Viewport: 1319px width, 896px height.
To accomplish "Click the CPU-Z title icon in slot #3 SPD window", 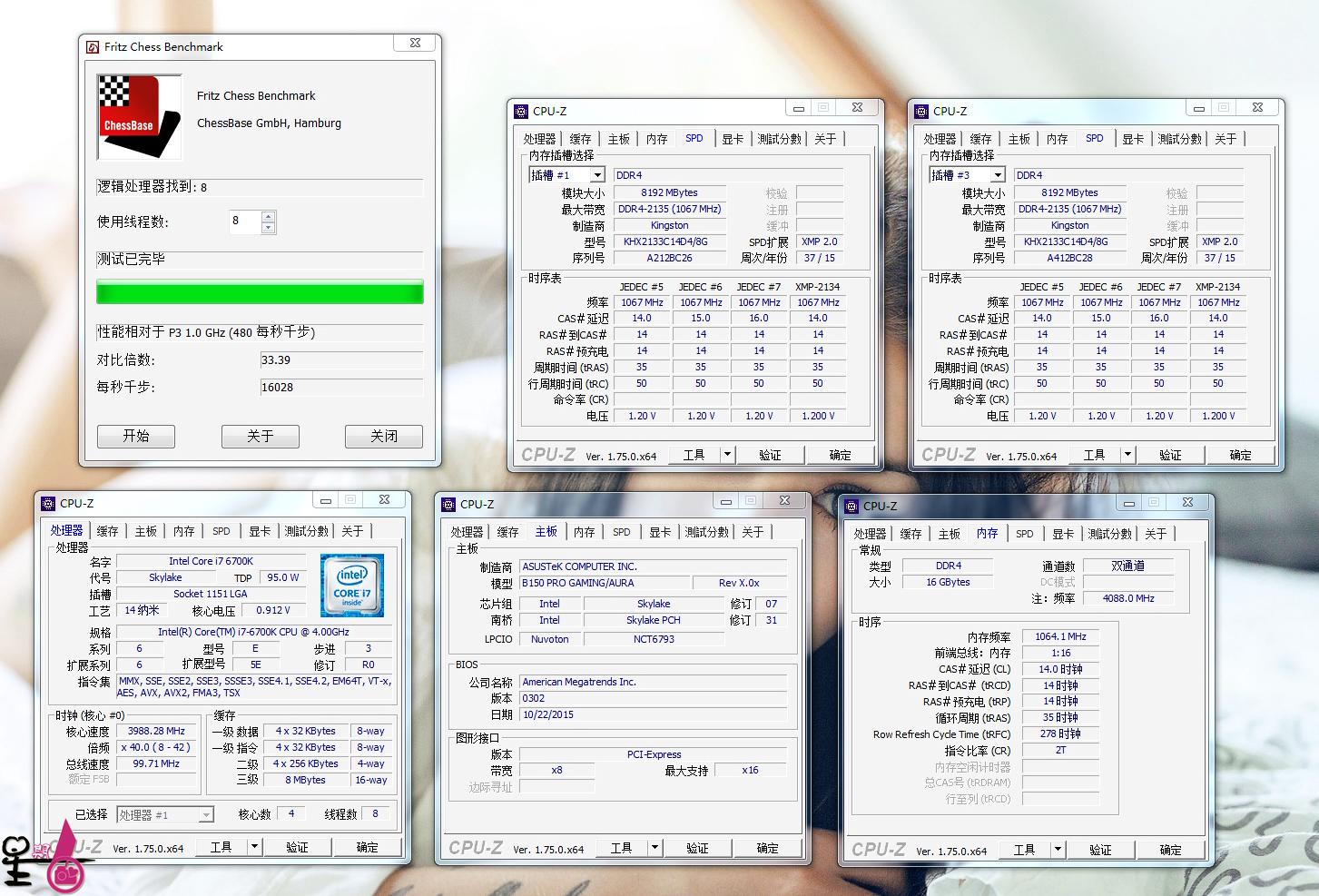I will pos(920,112).
